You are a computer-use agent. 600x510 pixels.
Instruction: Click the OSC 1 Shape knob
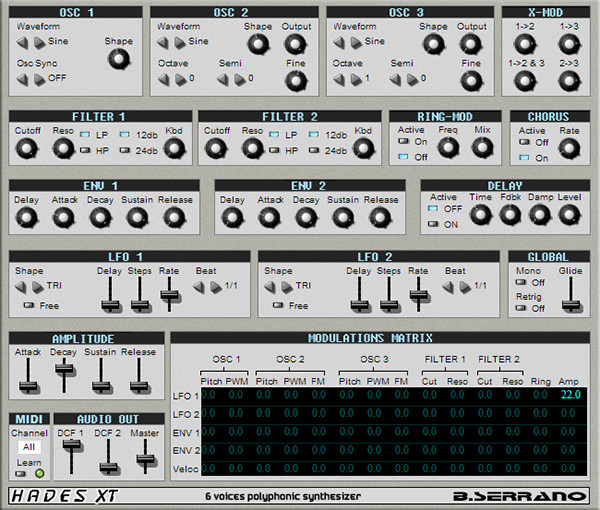pyautogui.click(x=119, y=60)
